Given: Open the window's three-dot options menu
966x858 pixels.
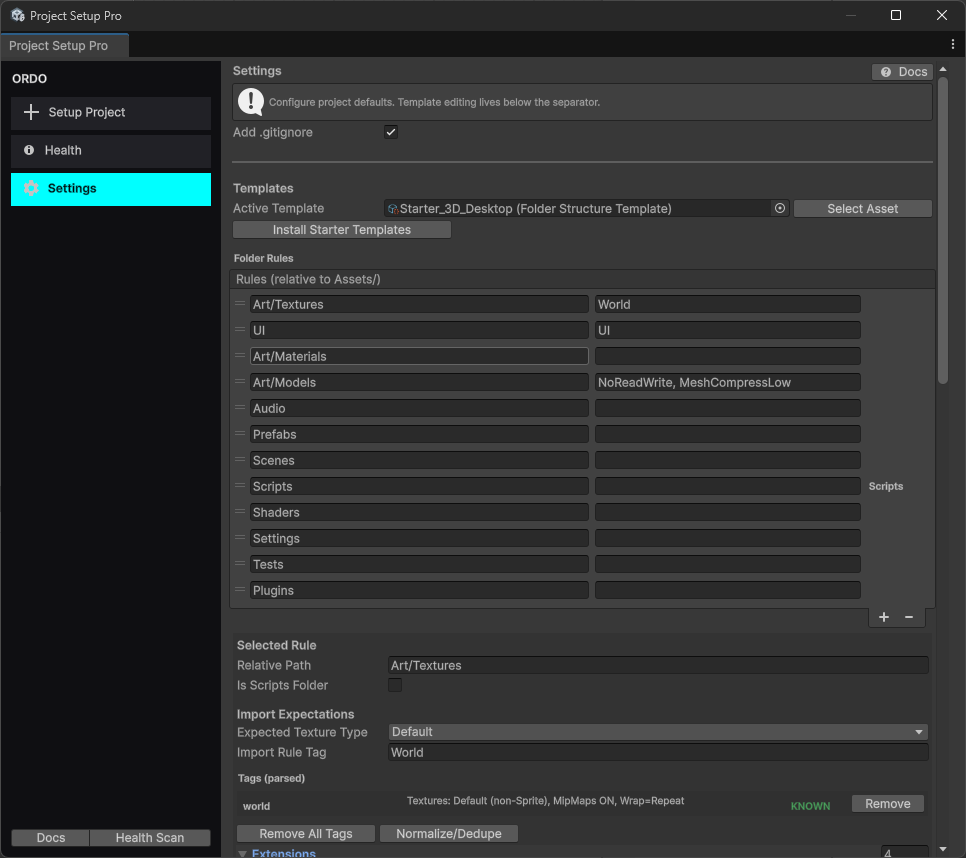Looking at the screenshot, I should click(953, 45).
